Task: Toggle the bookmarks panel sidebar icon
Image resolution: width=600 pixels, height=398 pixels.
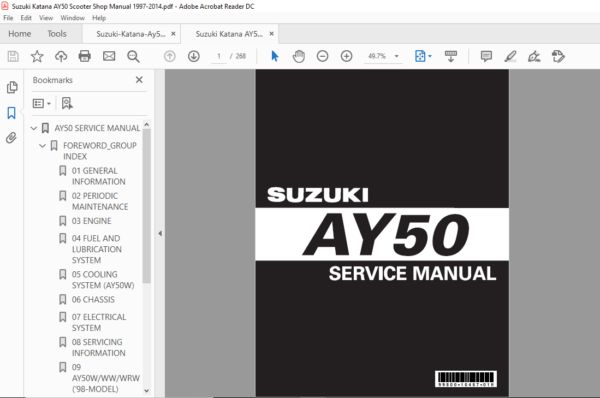Action: (x=11, y=113)
